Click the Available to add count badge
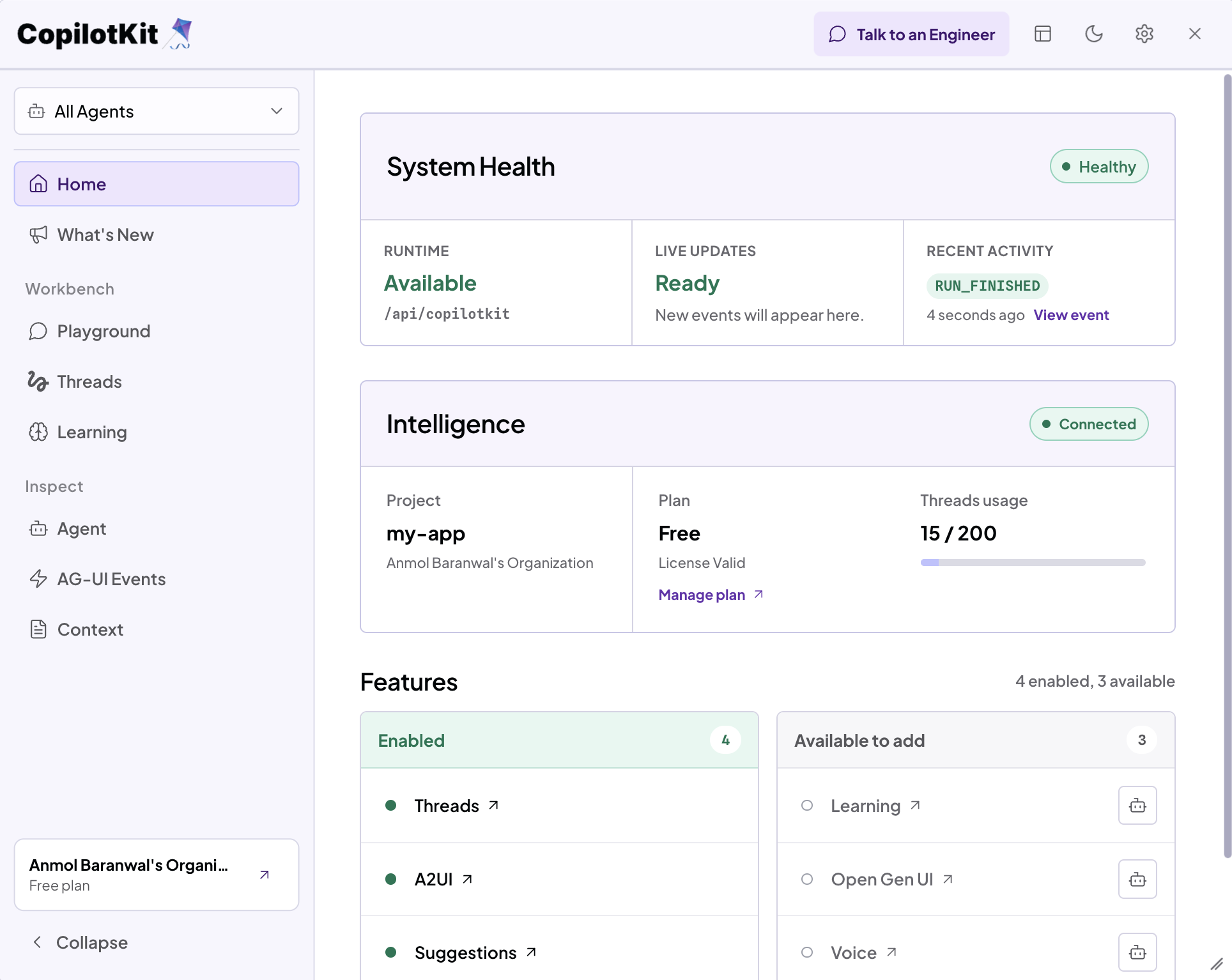 tap(1142, 740)
